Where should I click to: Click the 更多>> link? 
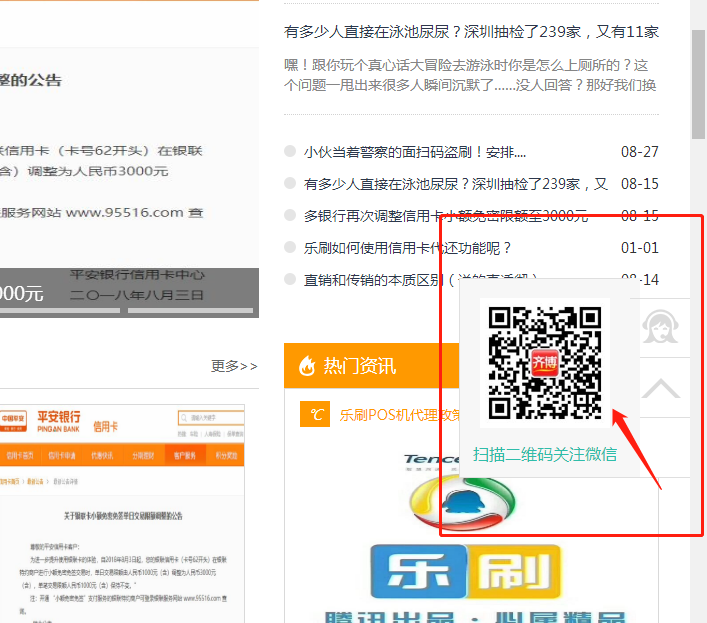(234, 366)
